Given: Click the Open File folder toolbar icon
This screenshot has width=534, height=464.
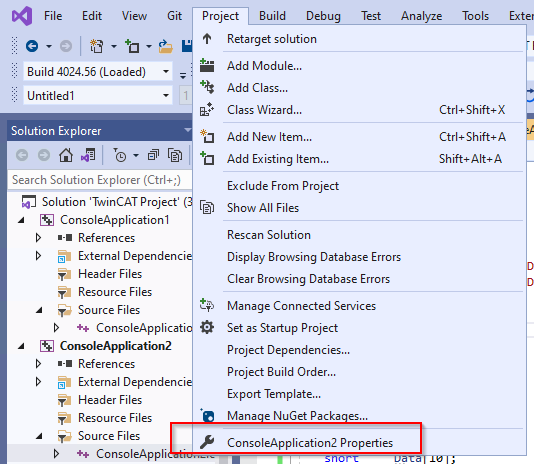Looking at the screenshot, I should click(166, 46).
